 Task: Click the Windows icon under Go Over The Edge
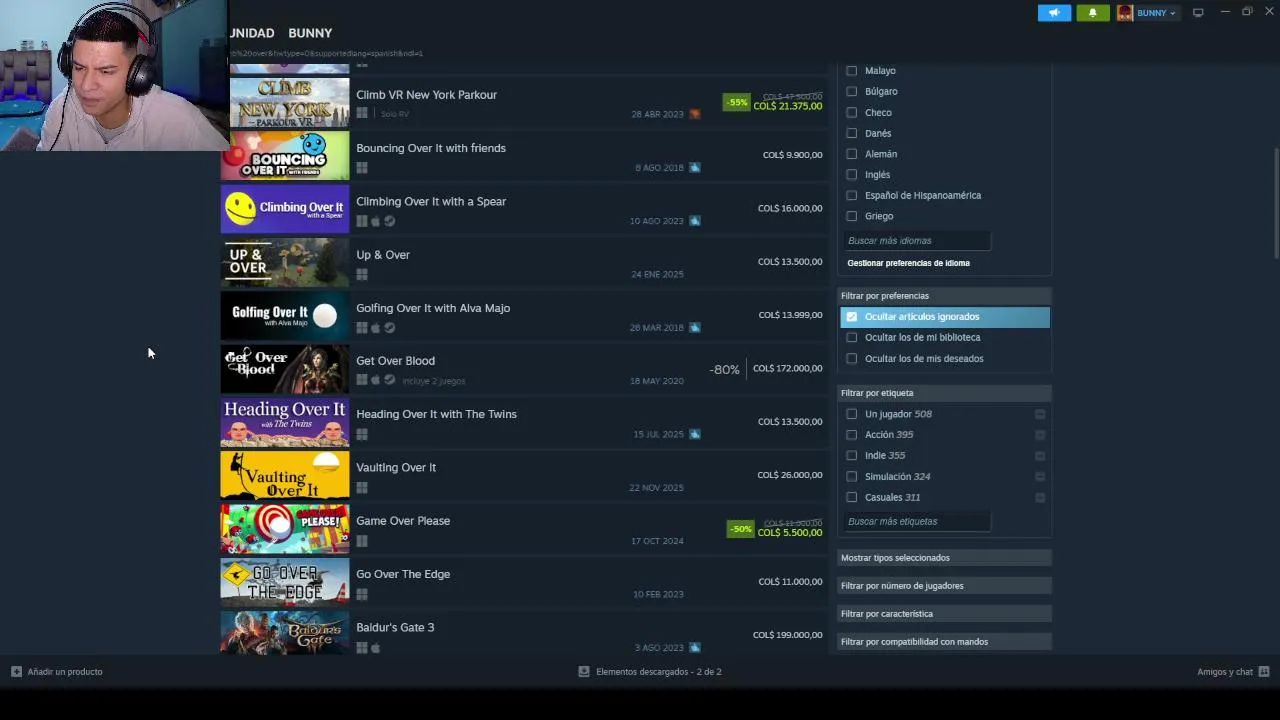[362, 594]
